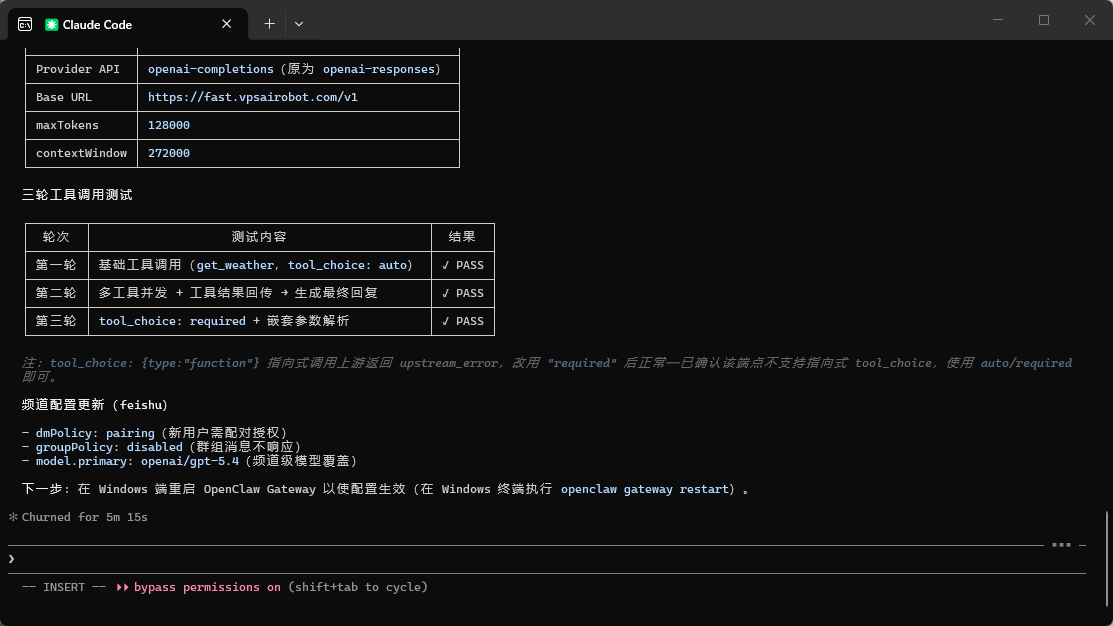Click the ellipsis indicator above the input prompt
This screenshot has width=1113, height=626.
(1060, 545)
